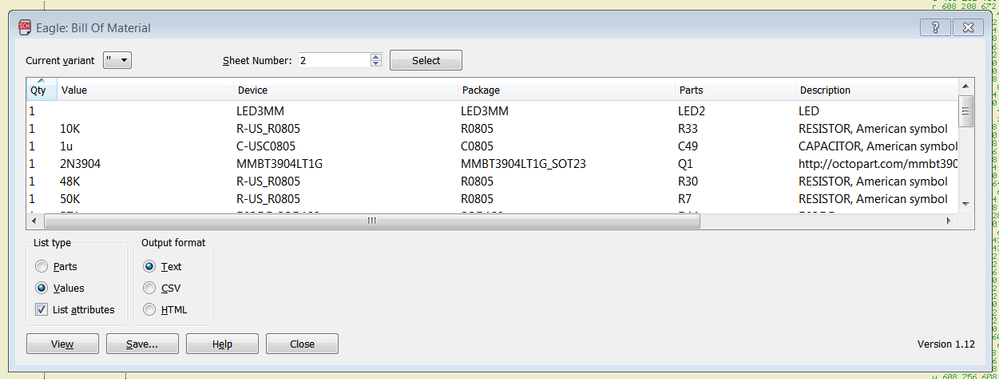The width and height of the screenshot is (999, 379).
Task: Click the title bar help question mark
Action: point(935,27)
